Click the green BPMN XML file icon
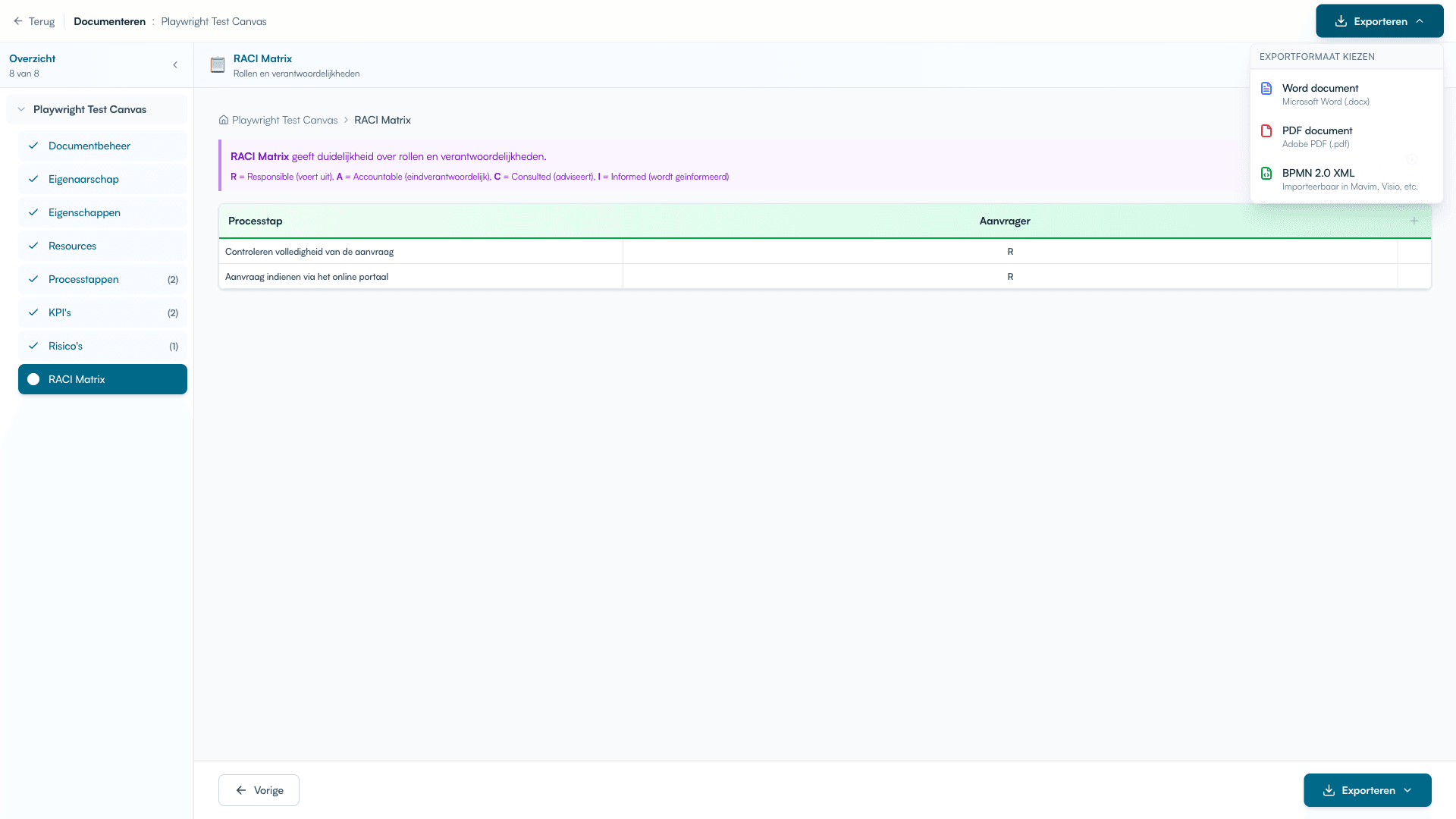 point(1266,174)
